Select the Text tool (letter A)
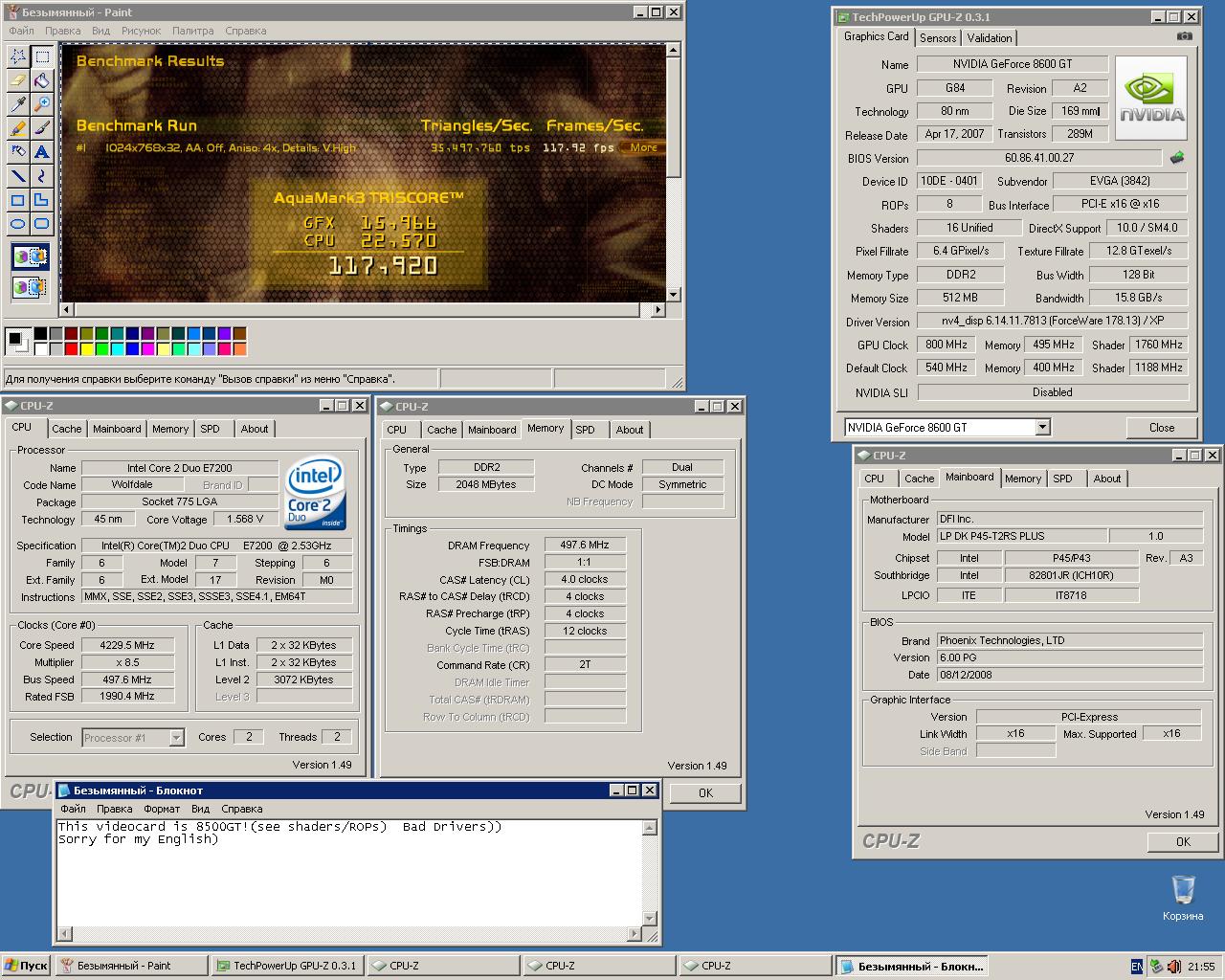 (42, 152)
